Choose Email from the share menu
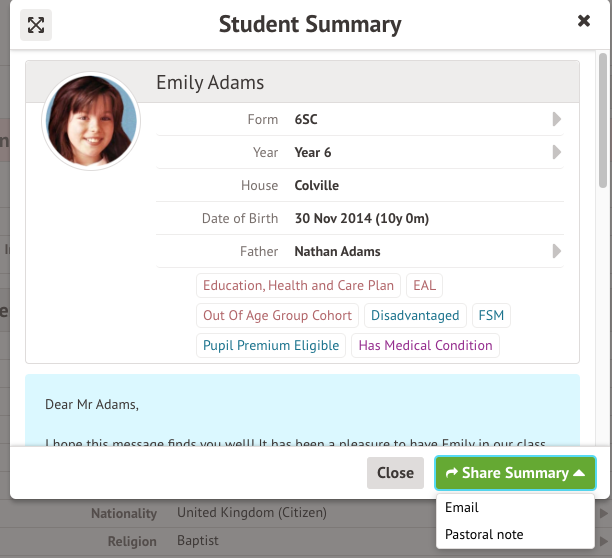The image size is (612, 558). (x=462, y=508)
